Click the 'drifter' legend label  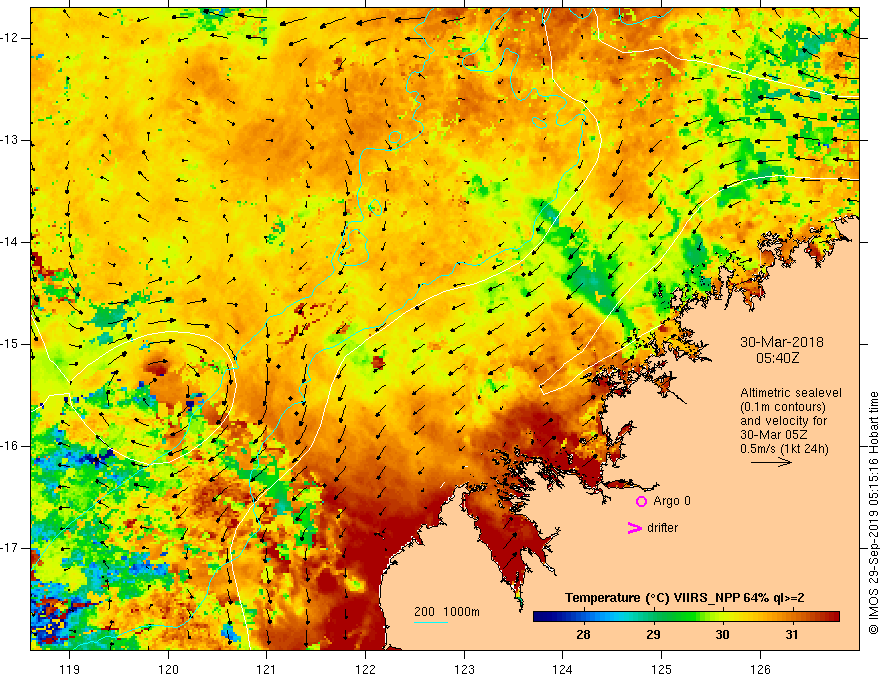(x=662, y=528)
